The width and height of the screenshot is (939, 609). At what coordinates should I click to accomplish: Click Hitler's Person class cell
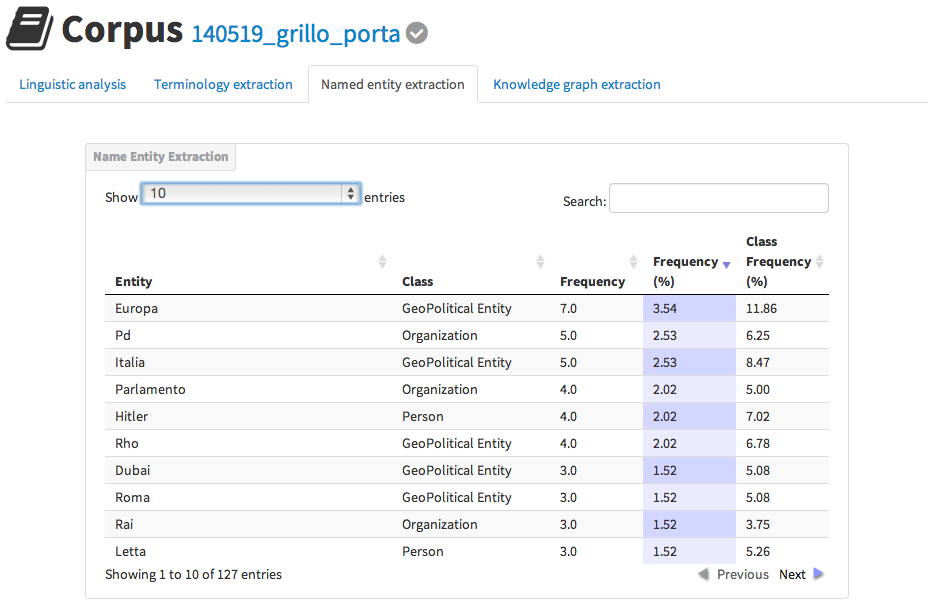[x=423, y=416]
